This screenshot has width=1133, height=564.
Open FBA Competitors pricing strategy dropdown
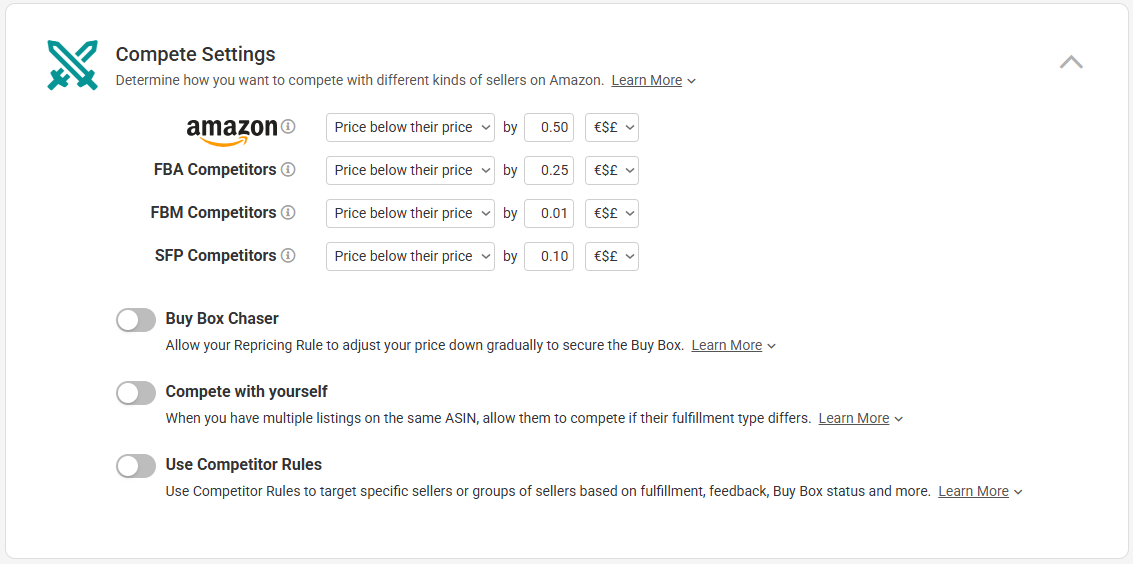pyautogui.click(x=410, y=170)
